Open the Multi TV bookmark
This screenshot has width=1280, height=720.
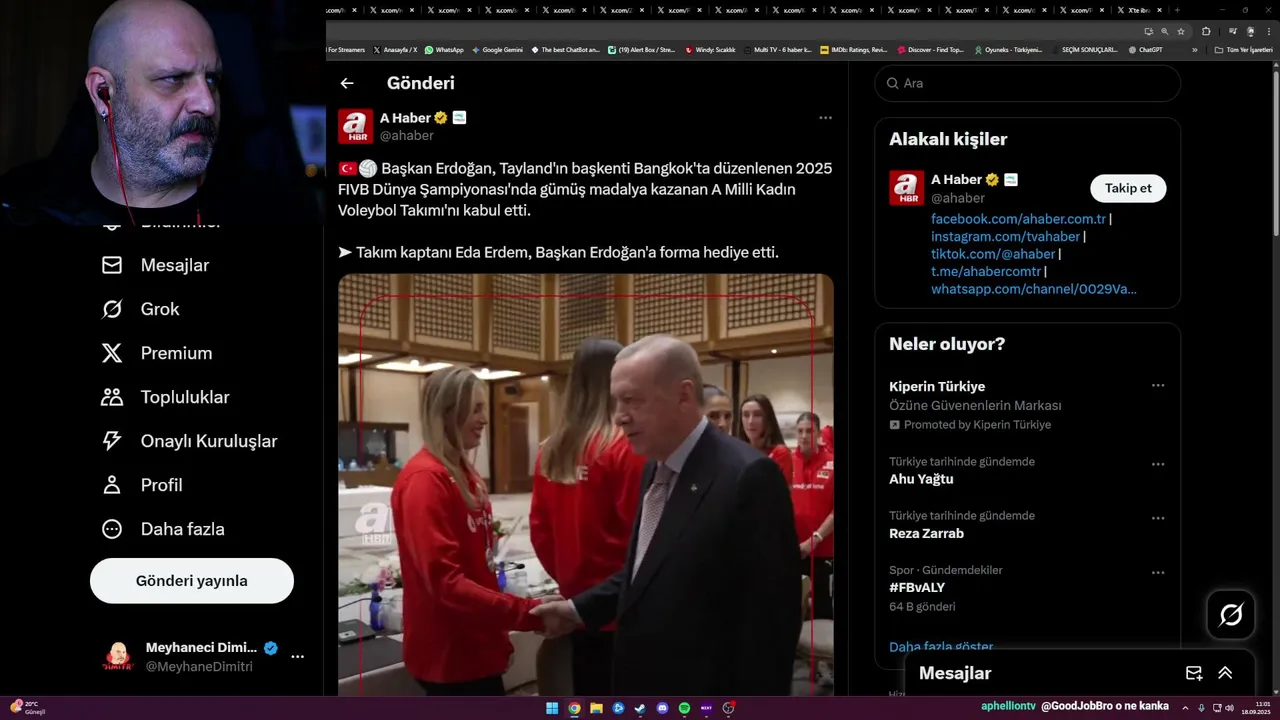pyautogui.click(x=777, y=49)
